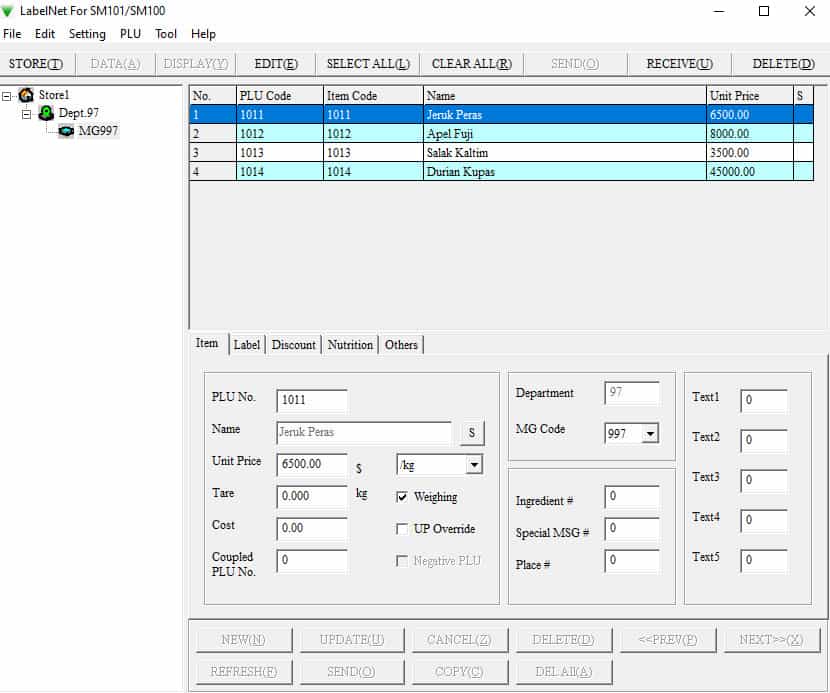Click the Store1 house icon
Viewport: 830px width, 693px height.
(26, 95)
